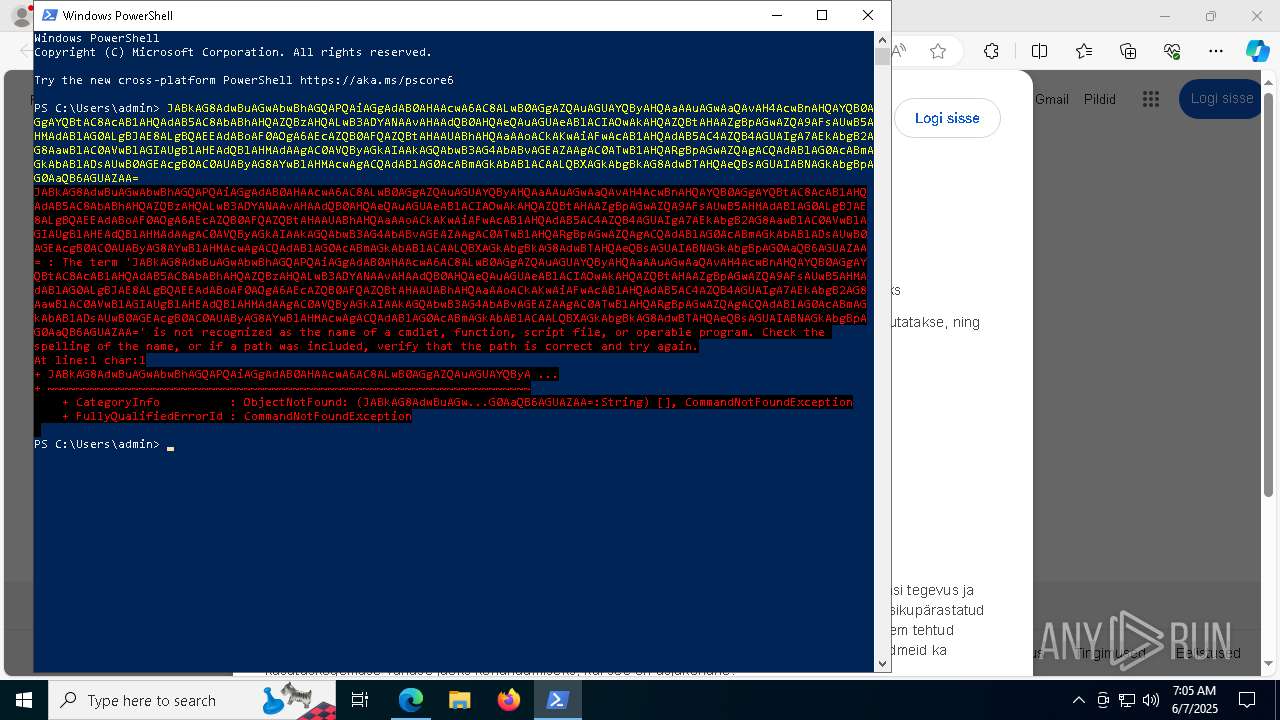The width and height of the screenshot is (1280, 720).
Task: Add page to favorites with the Edge star icon
Action: [x=938, y=51]
